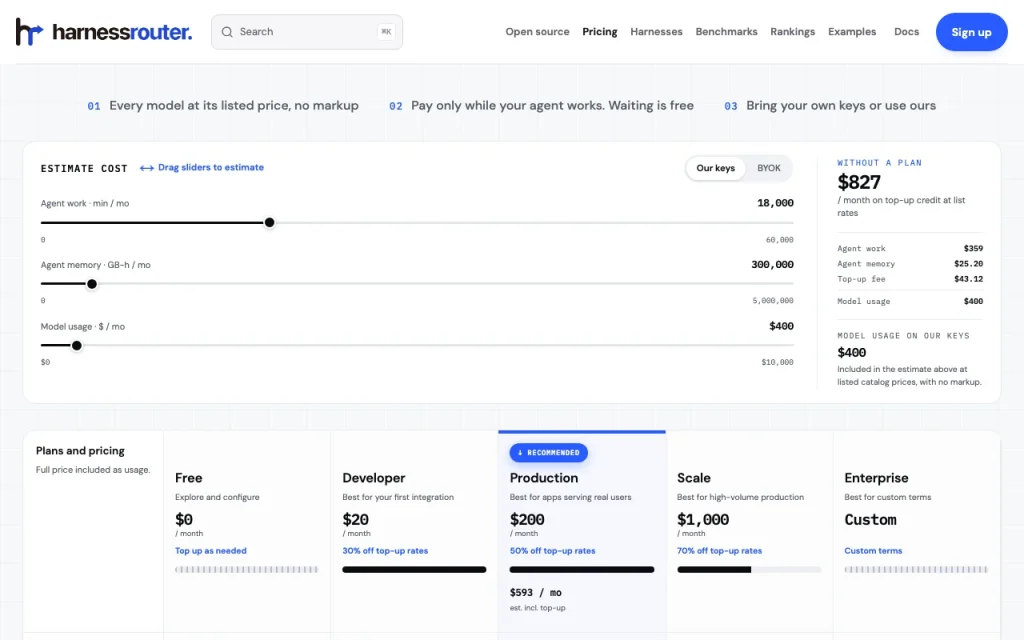The width and height of the screenshot is (1024, 640).
Task: Open the Open source menu item
Action: point(537,31)
